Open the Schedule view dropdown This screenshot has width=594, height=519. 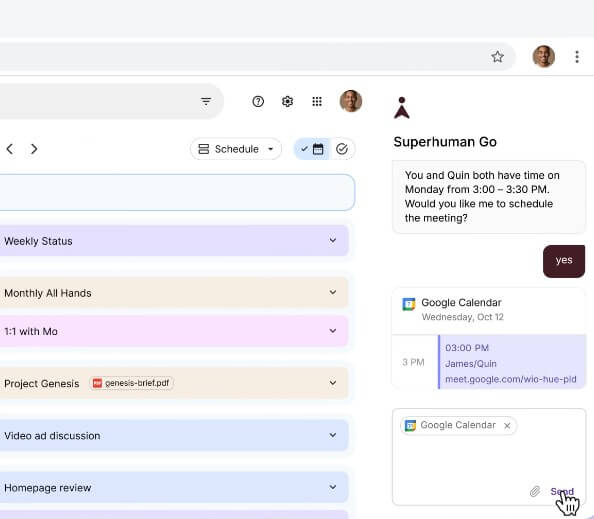[236, 149]
